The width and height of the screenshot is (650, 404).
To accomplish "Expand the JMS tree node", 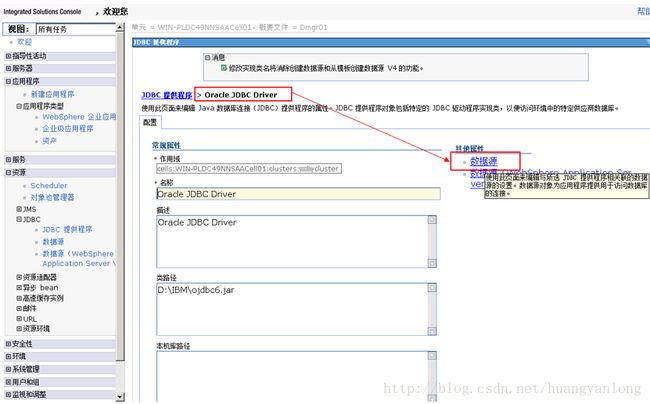I will [x=19, y=209].
